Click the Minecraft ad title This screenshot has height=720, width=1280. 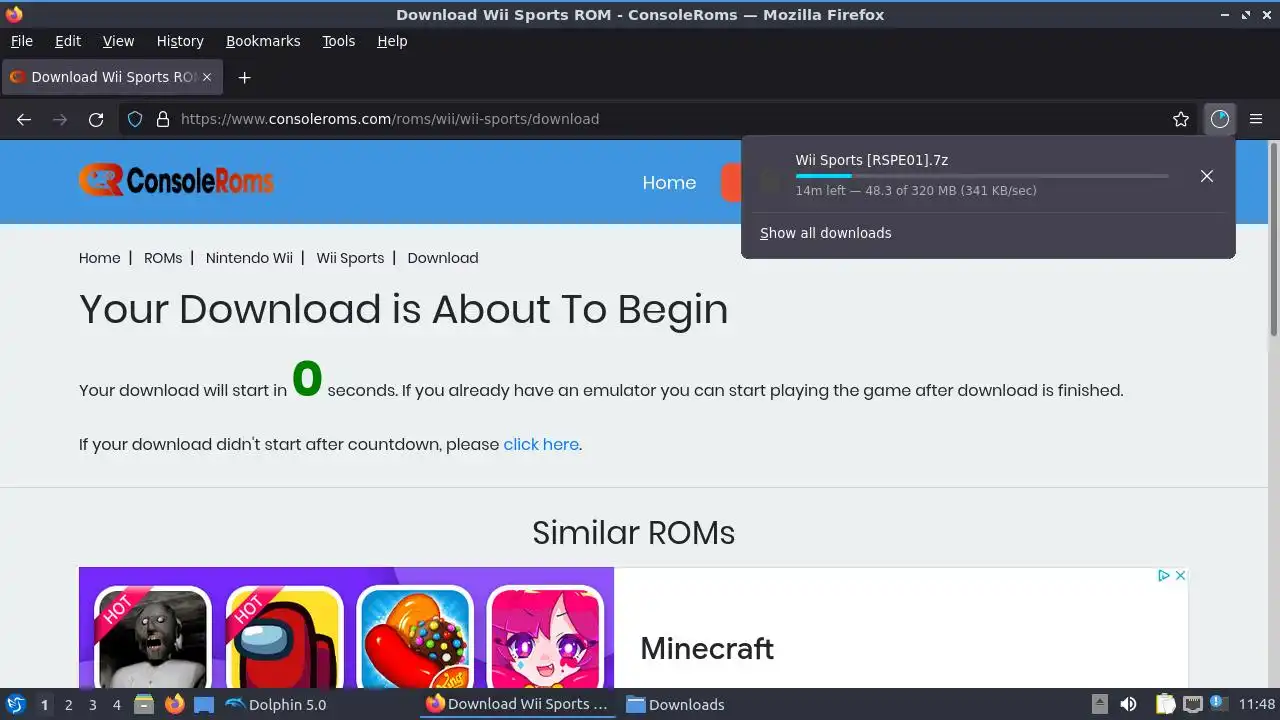click(707, 648)
